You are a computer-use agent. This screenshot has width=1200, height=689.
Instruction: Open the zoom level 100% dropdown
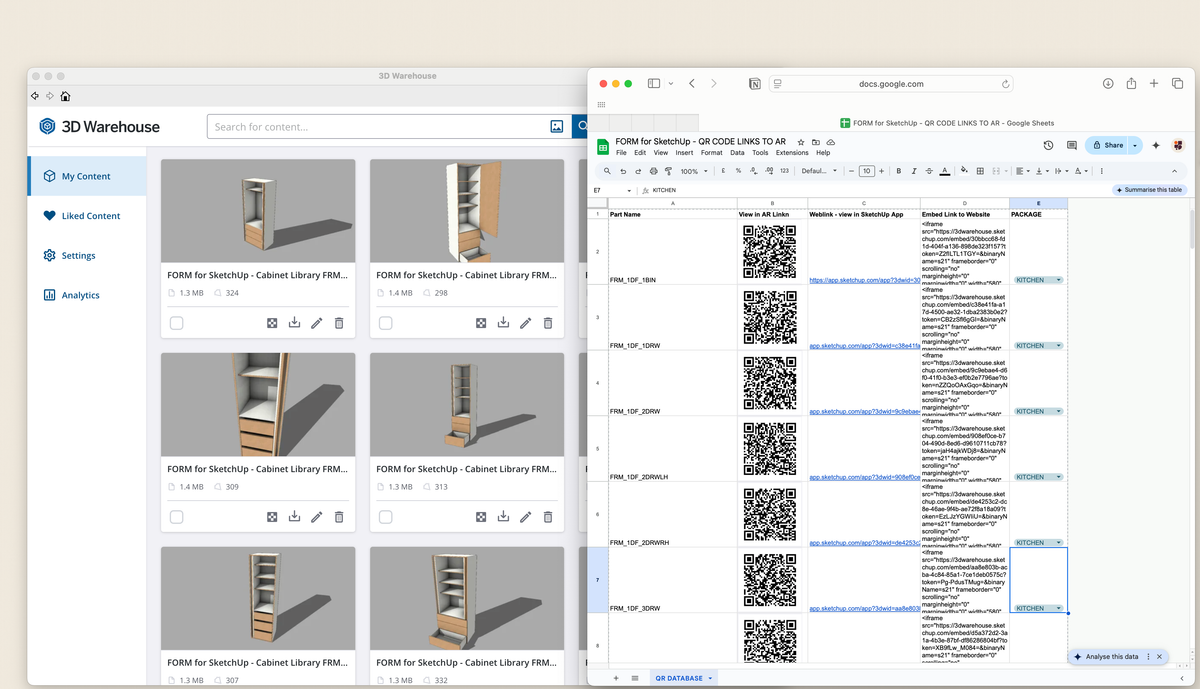[x=692, y=170]
